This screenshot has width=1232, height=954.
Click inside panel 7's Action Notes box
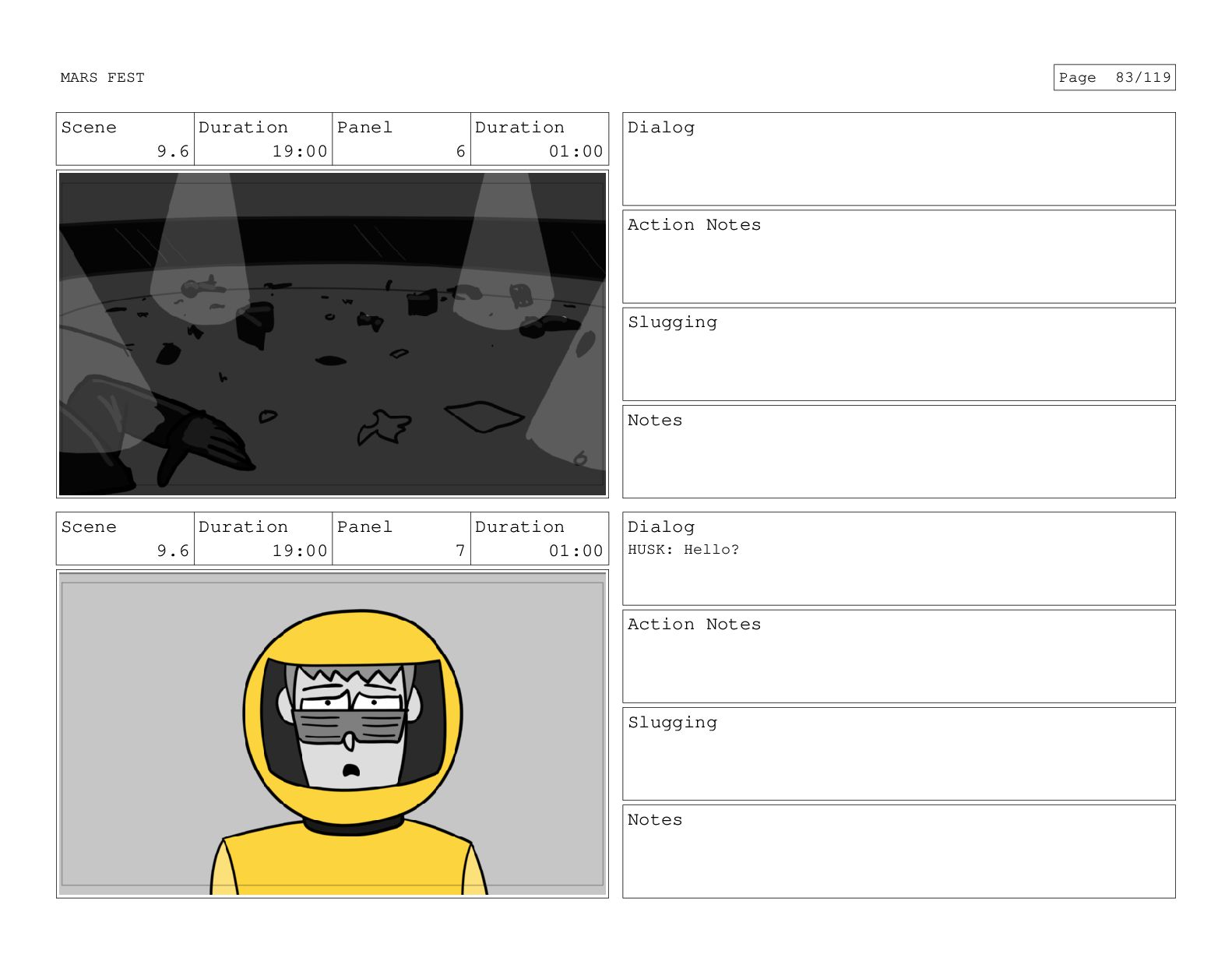click(899, 657)
